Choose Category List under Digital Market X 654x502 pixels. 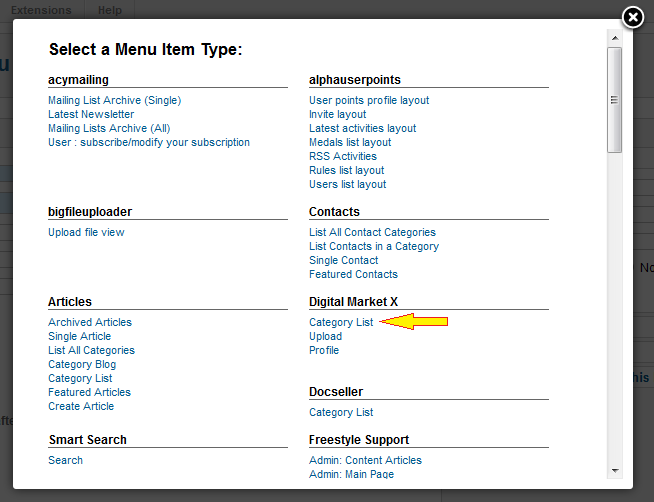point(341,322)
